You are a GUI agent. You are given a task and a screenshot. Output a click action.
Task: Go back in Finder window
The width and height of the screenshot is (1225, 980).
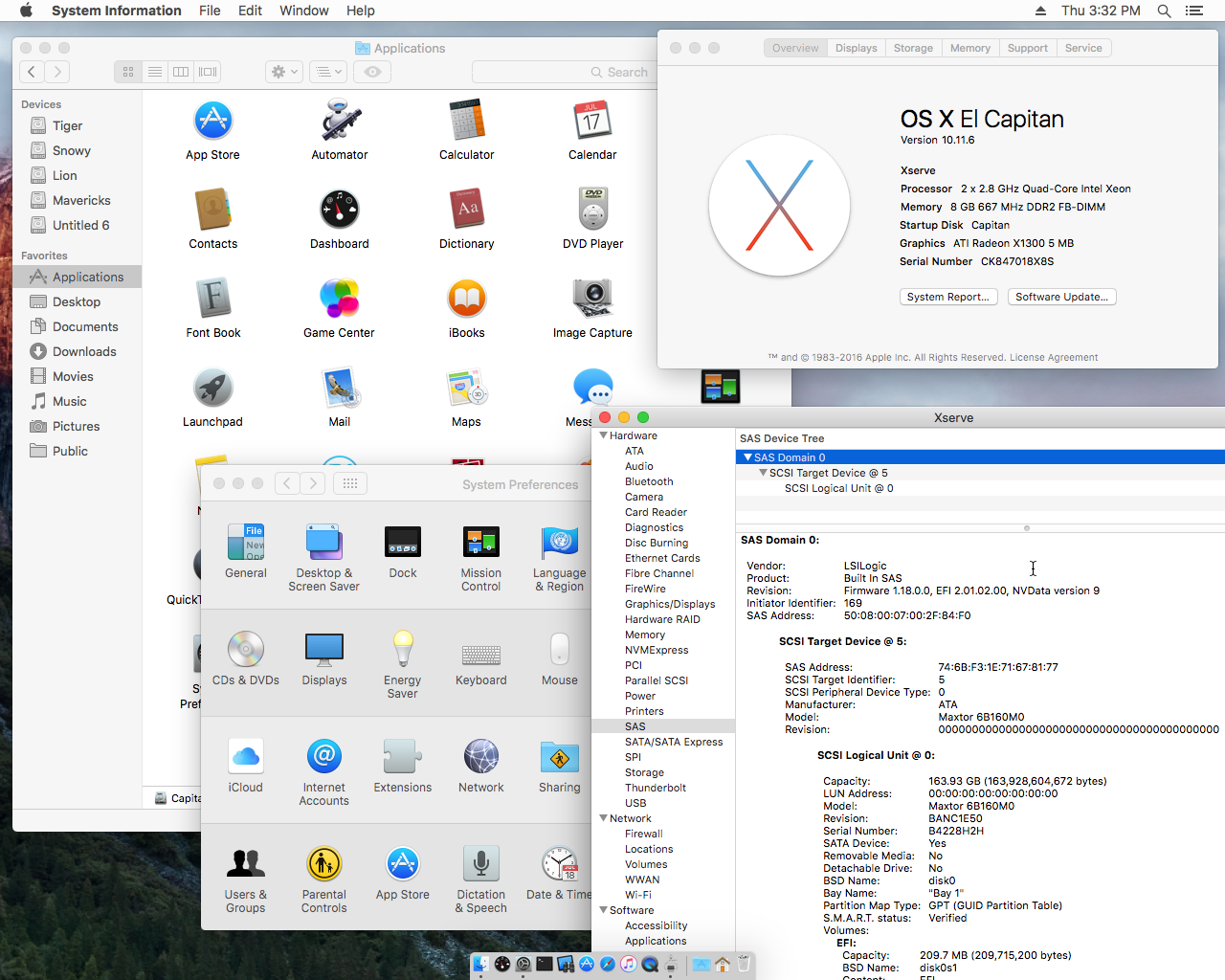click(x=33, y=72)
